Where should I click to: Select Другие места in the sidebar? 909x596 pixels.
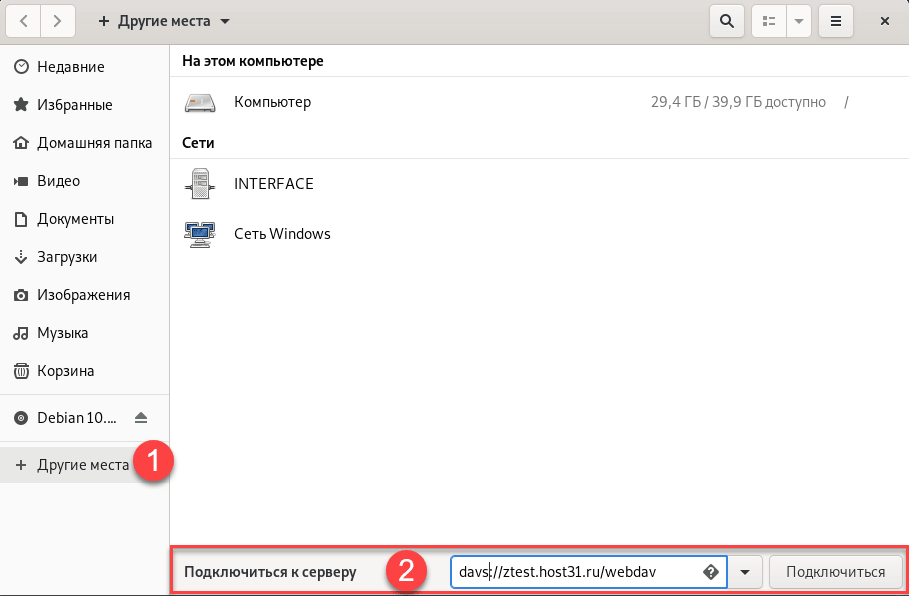point(85,464)
